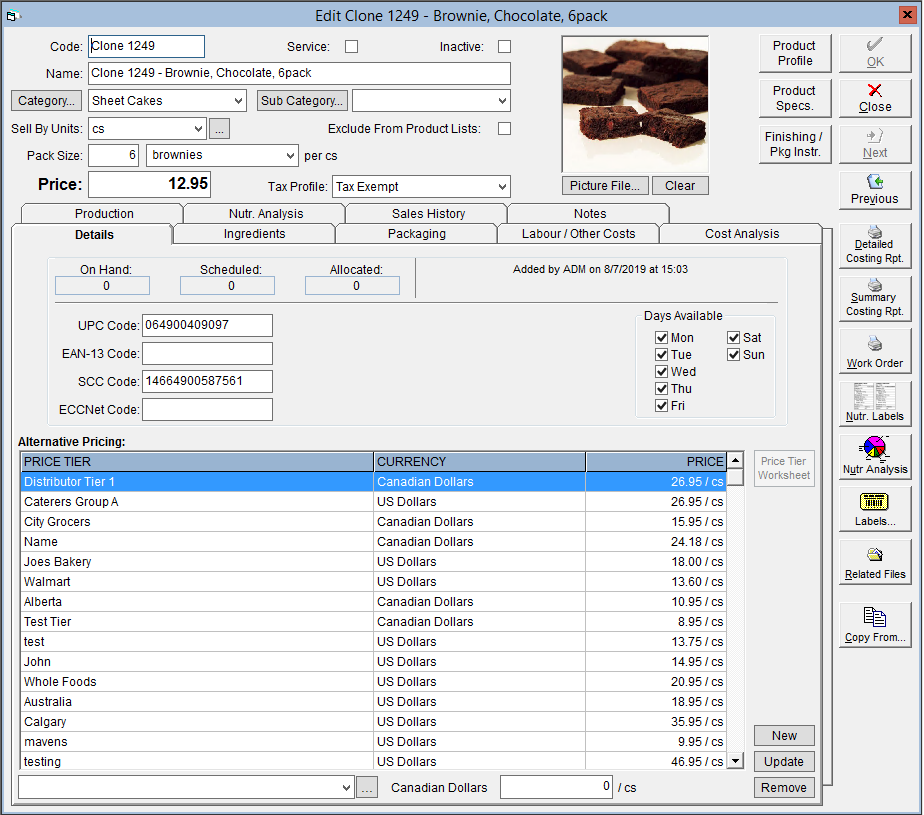Open the Sub Category dropdown
The height and width of the screenshot is (815, 924).
point(502,101)
